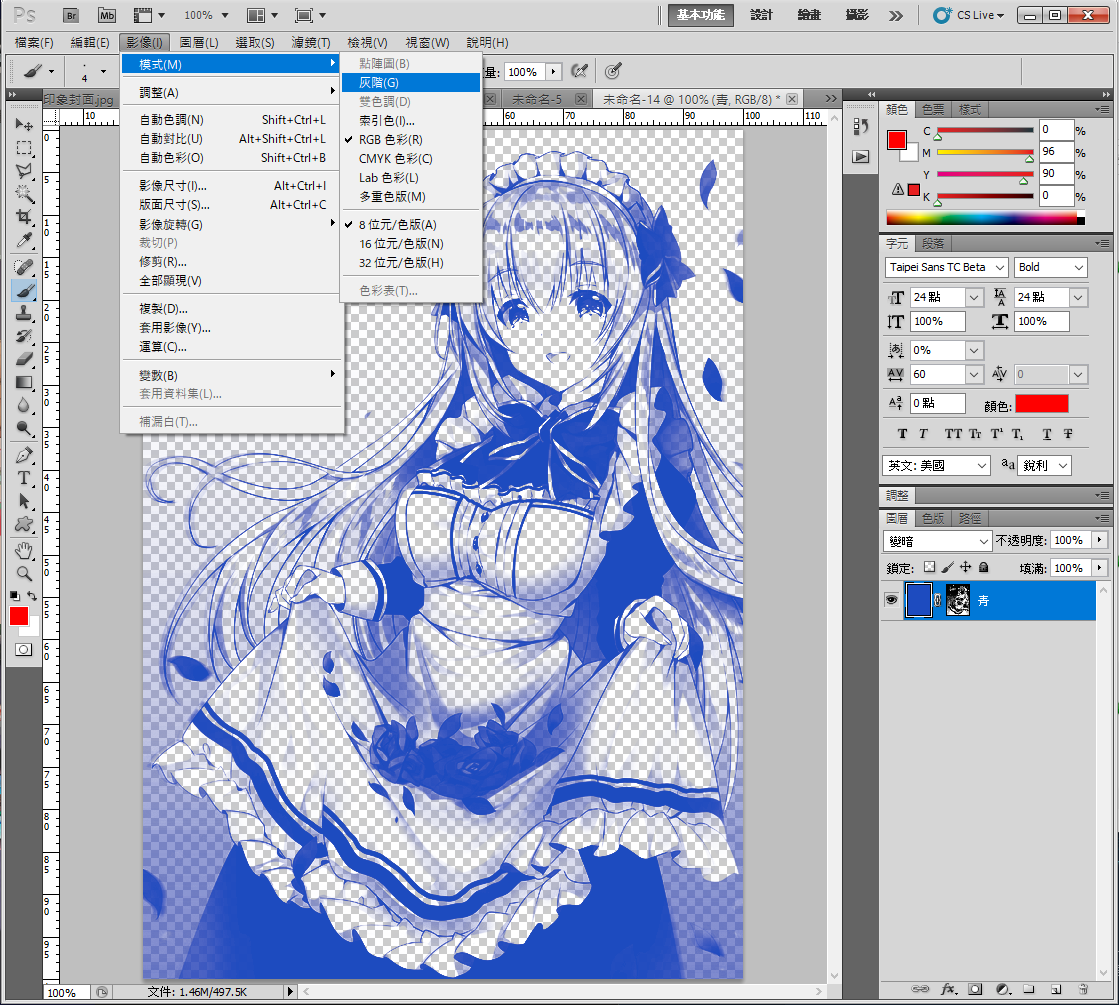This screenshot has width=1119, height=1005.
Task: Launch Adobe Bridge from top bar
Action: tap(71, 15)
